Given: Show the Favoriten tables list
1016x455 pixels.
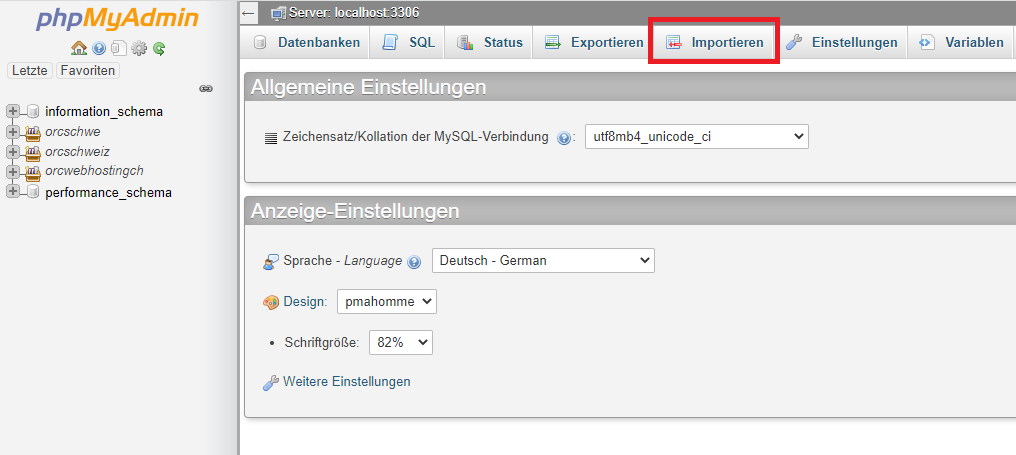Looking at the screenshot, I should 88,71.
